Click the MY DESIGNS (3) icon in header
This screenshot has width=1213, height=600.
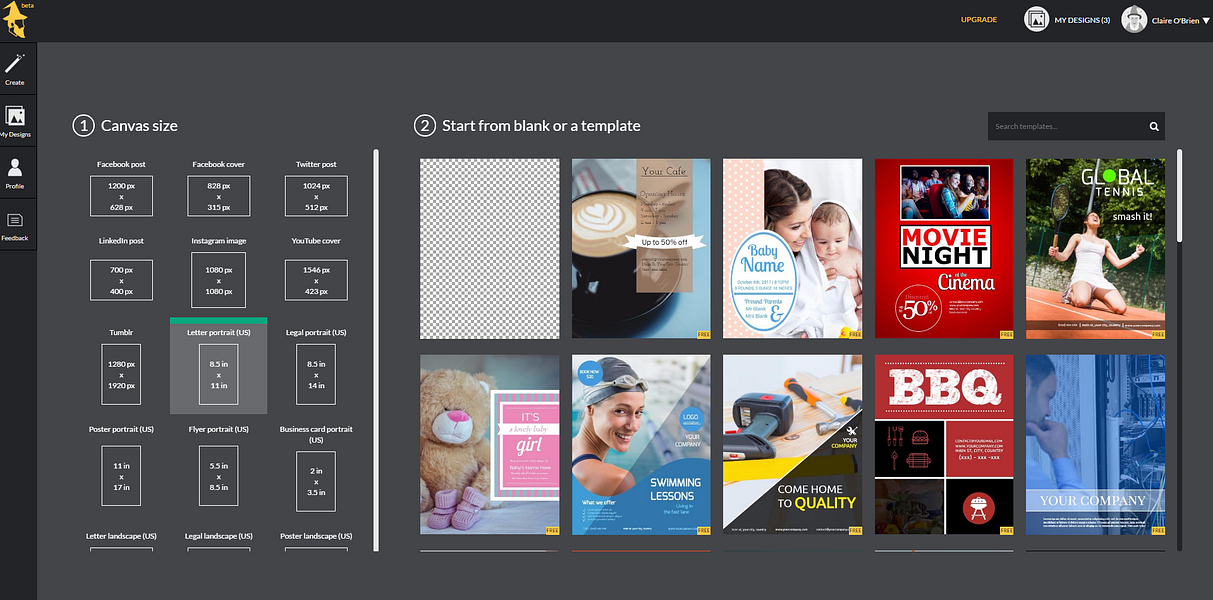(1036, 18)
